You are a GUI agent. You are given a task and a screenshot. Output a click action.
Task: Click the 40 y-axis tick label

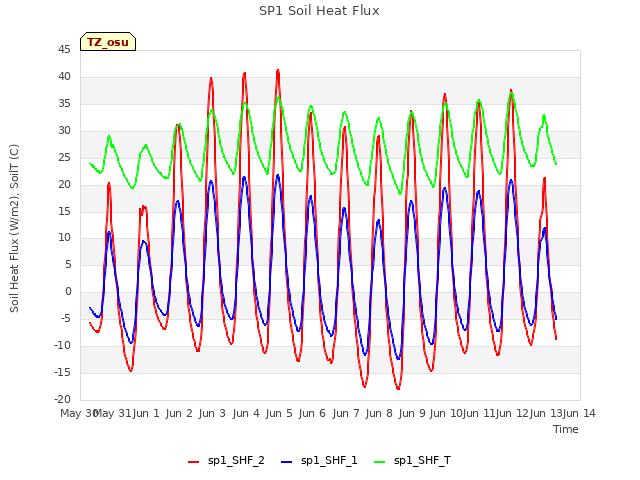[64, 77]
